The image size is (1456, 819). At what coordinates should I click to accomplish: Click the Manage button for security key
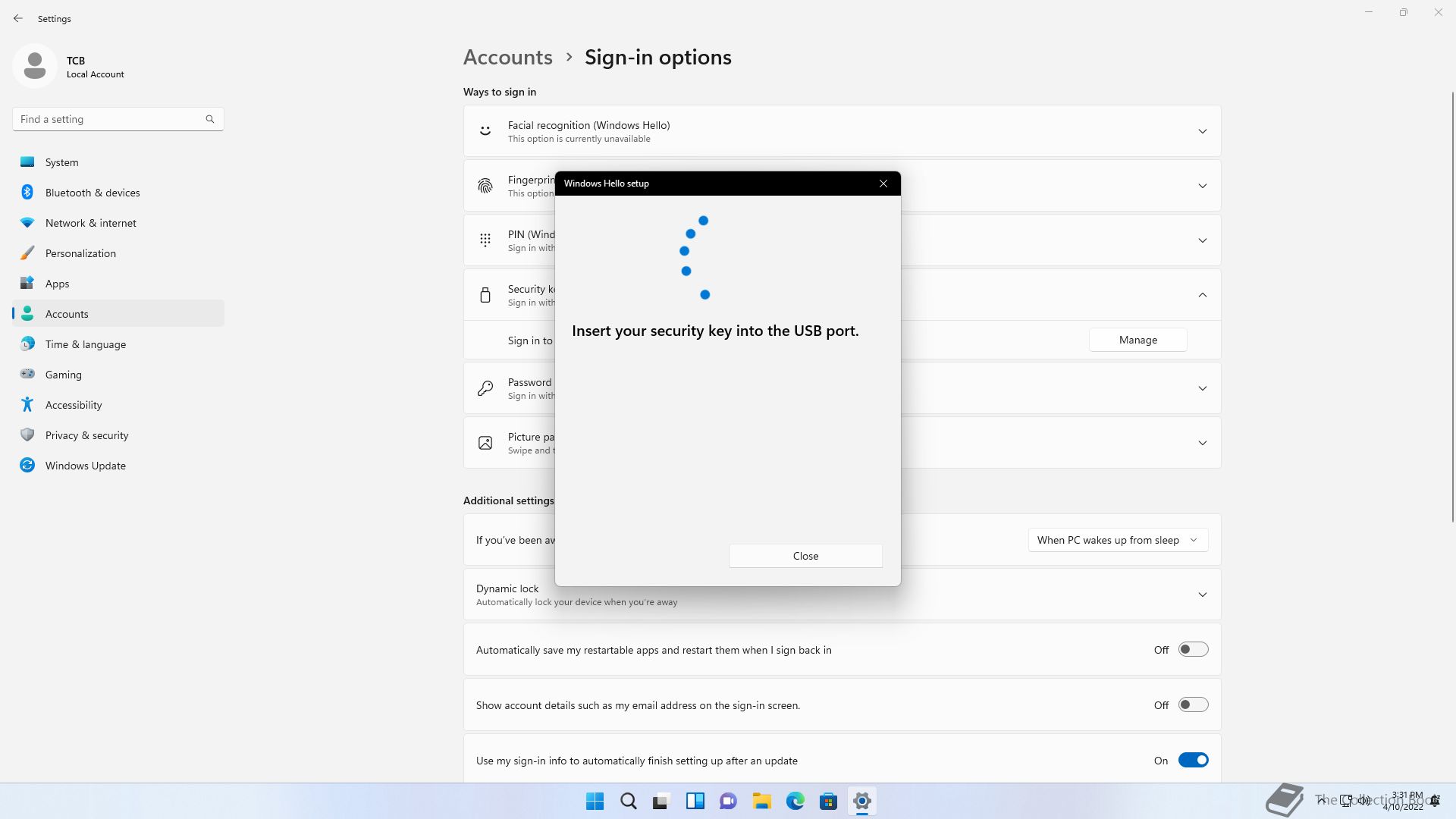1137,340
